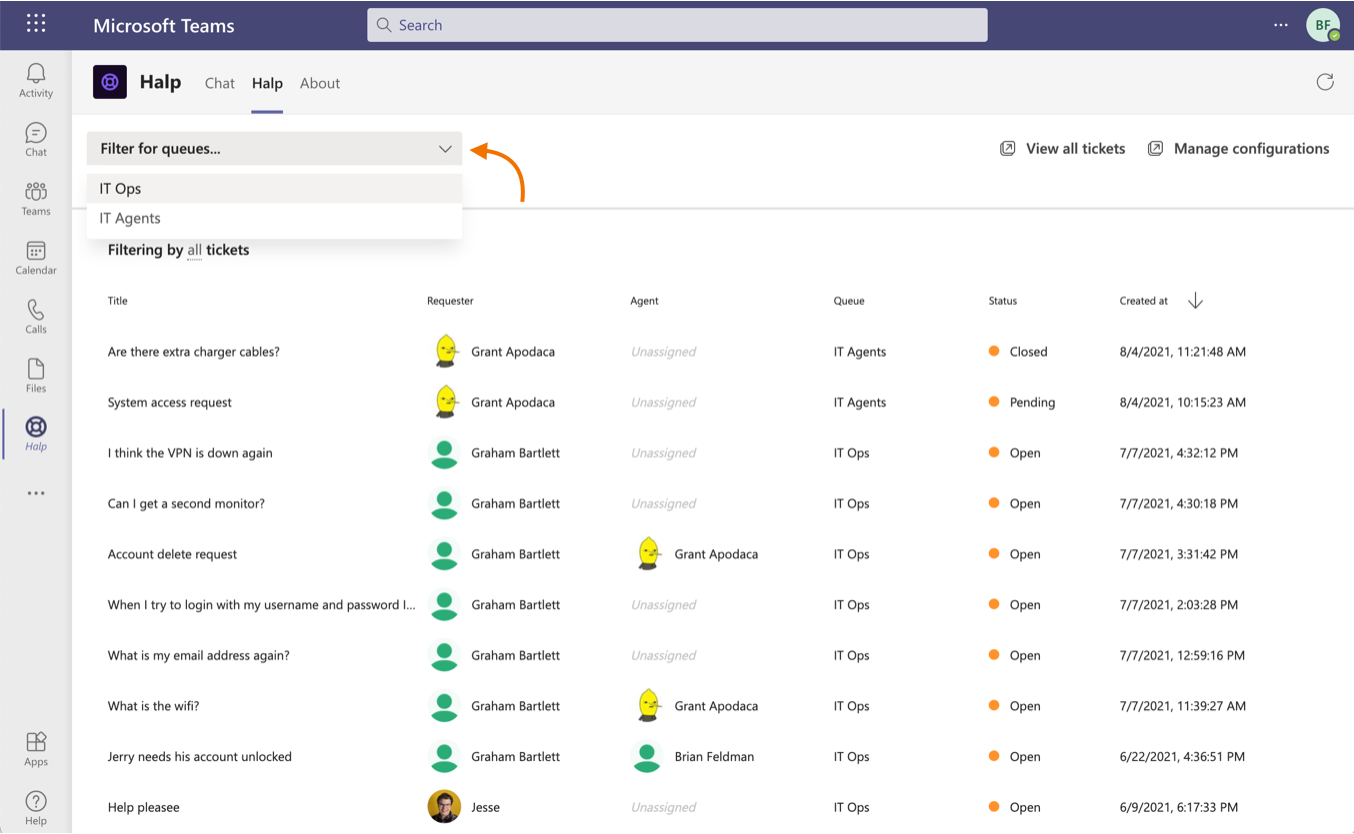Open Activity in the sidebar
The height and width of the screenshot is (834, 1354).
click(x=36, y=80)
